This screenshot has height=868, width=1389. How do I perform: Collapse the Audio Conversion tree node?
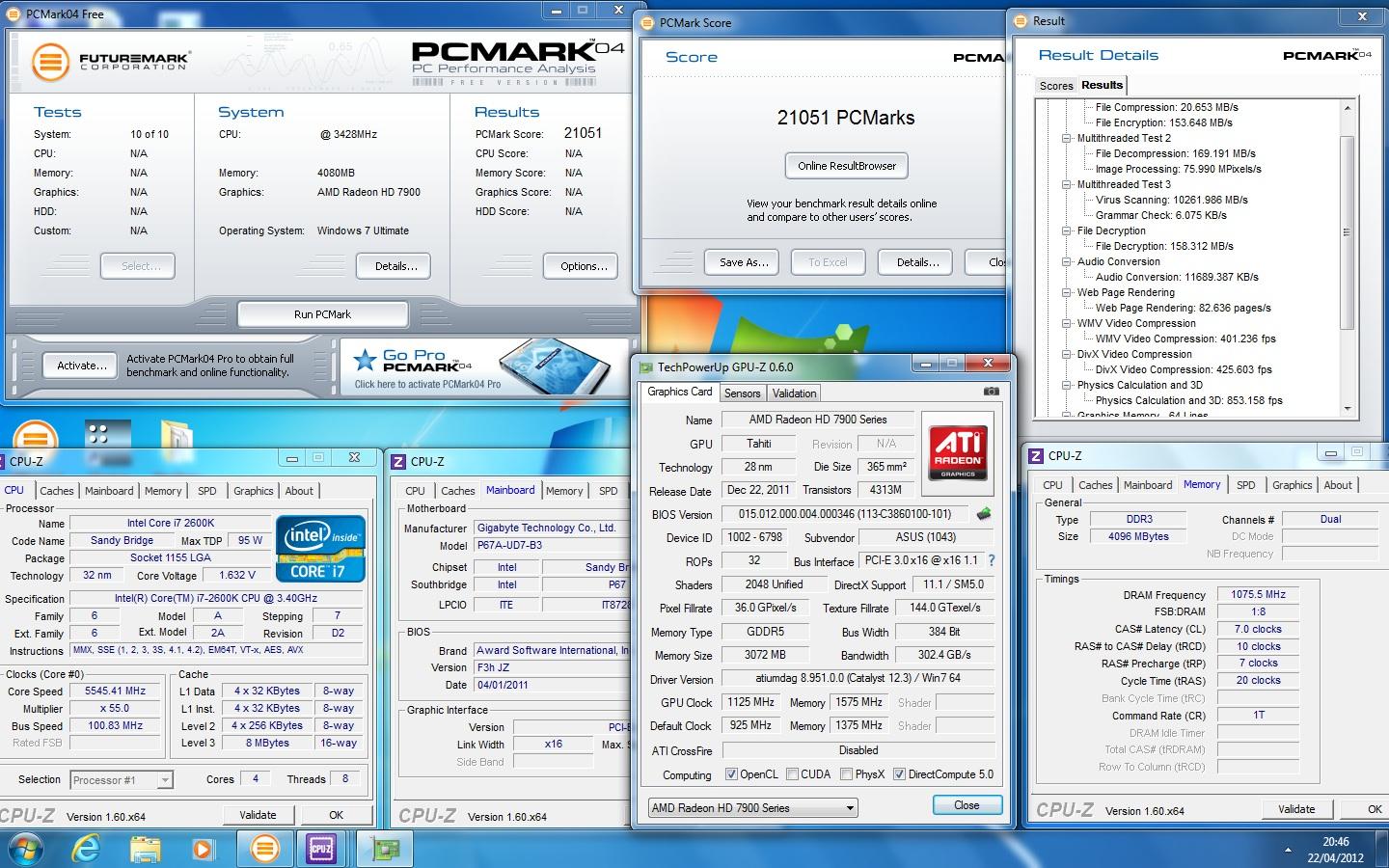coord(1067,261)
